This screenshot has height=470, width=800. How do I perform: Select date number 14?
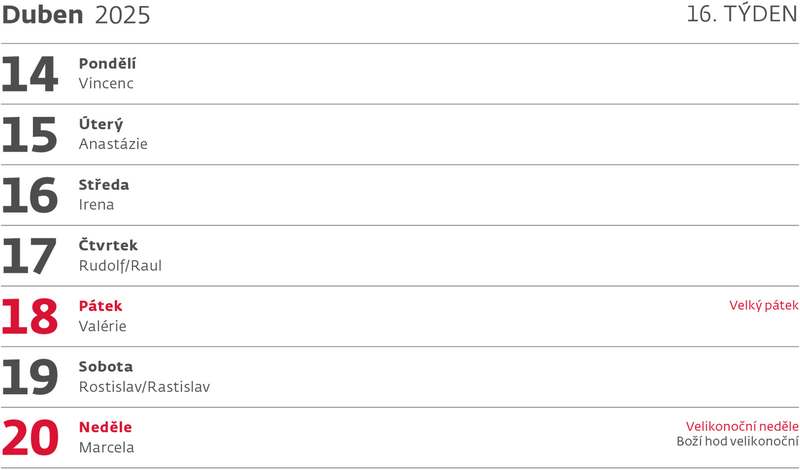point(30,75)
